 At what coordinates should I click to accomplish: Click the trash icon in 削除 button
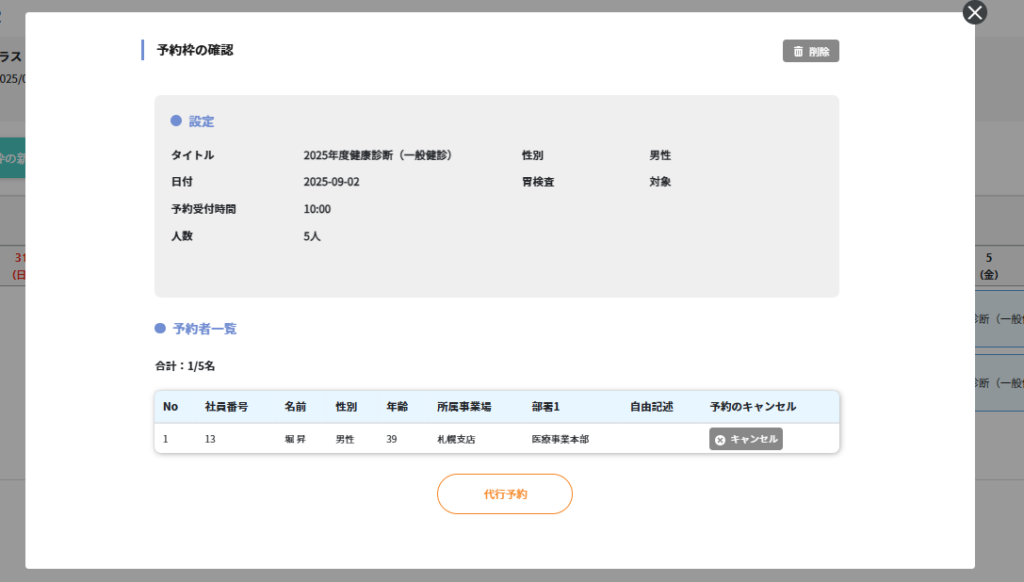(798, 51)
